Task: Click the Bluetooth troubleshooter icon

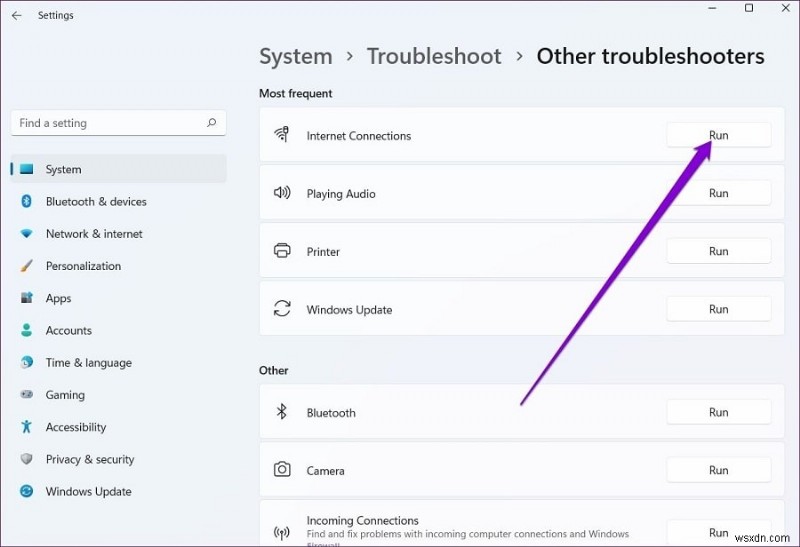Action: click(282, 411)
